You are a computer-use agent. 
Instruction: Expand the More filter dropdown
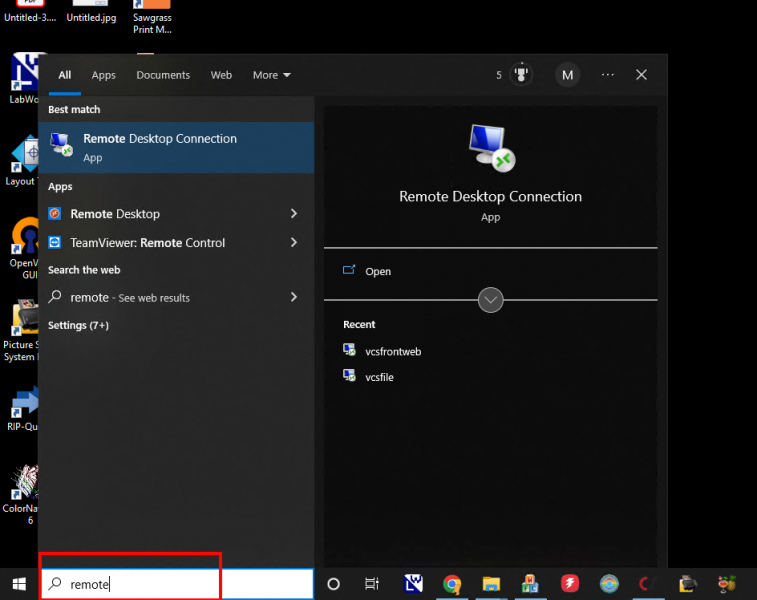point(271,75)
